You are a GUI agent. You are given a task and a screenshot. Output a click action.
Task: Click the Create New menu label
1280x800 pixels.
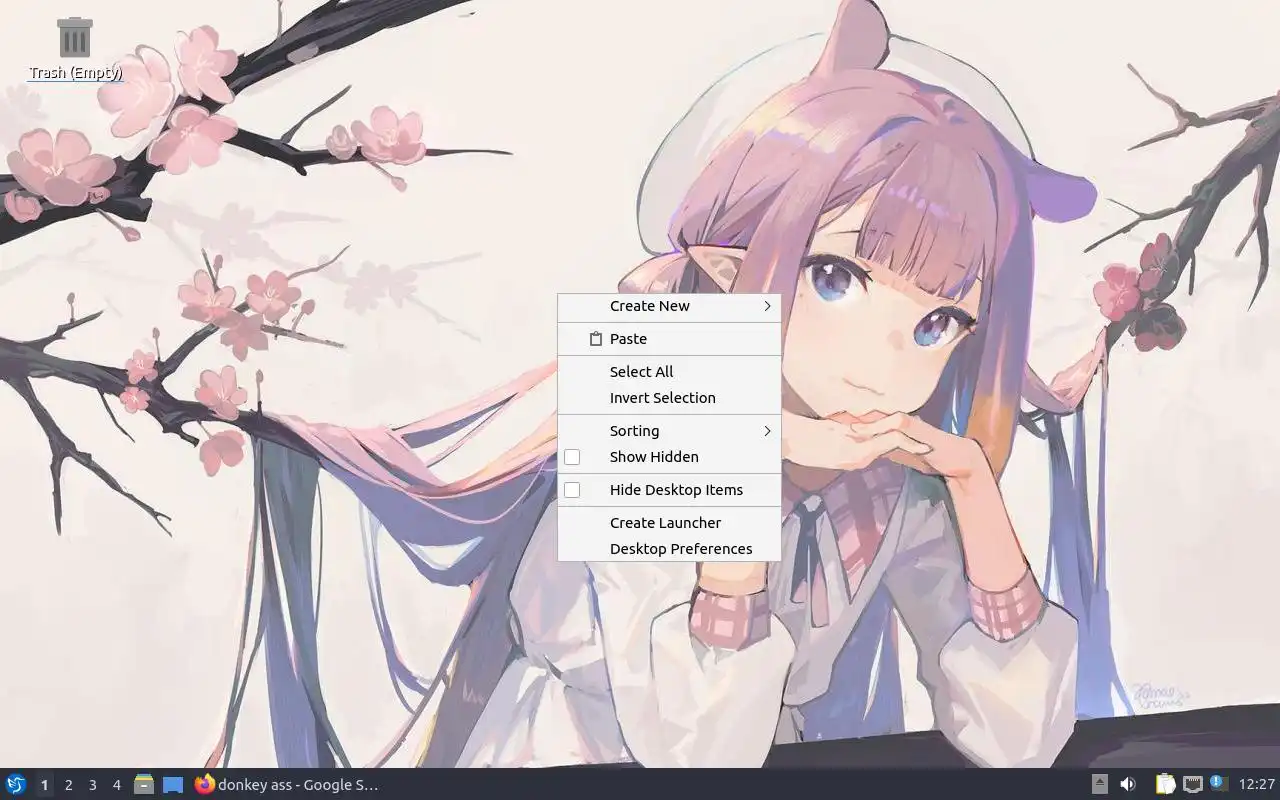tap(650, 306)
